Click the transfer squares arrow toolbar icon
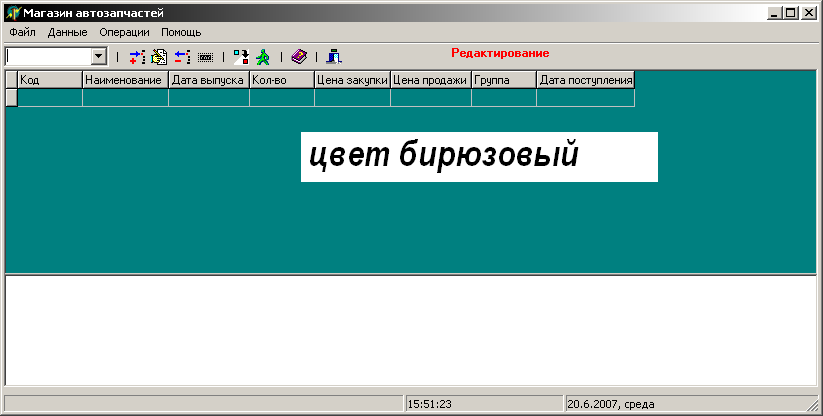This screenshot has width=823, height=416. 241,57
